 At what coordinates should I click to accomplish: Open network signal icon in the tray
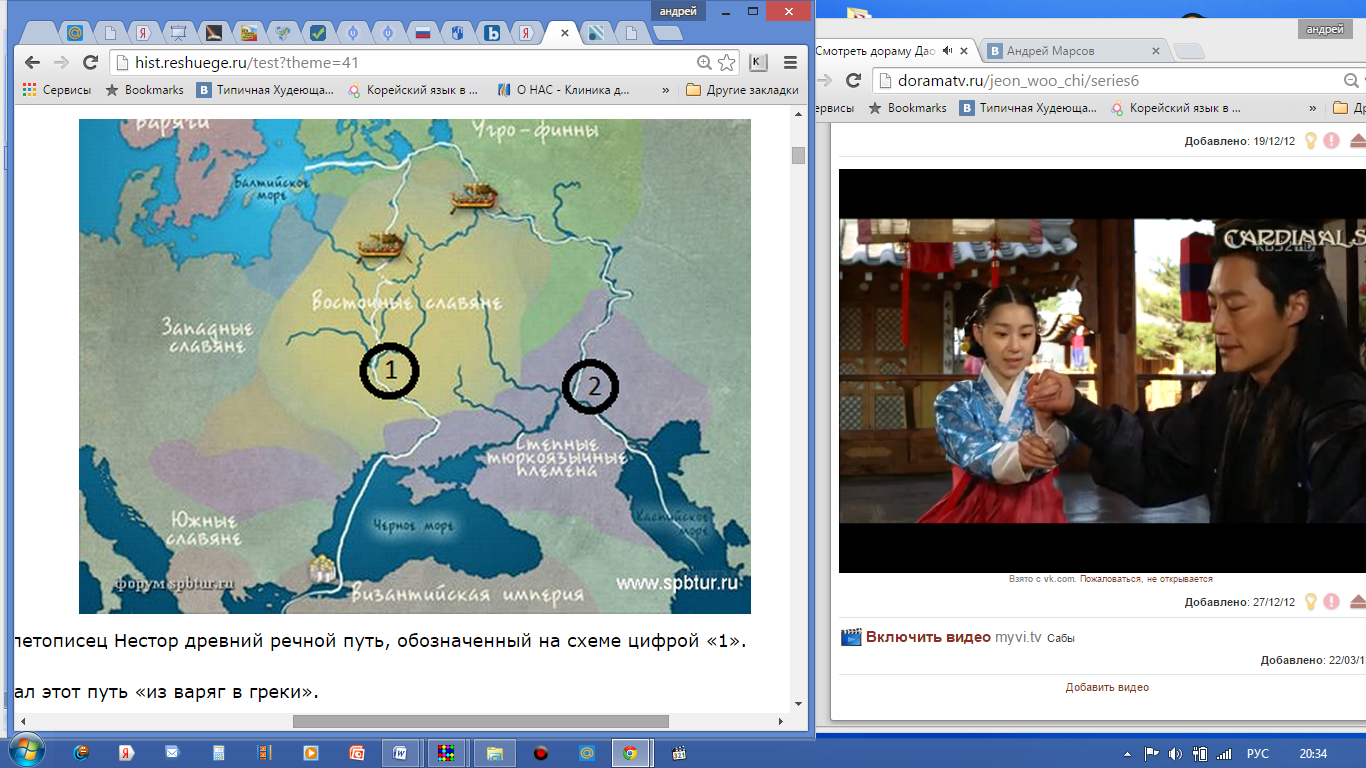point(1222,754)
